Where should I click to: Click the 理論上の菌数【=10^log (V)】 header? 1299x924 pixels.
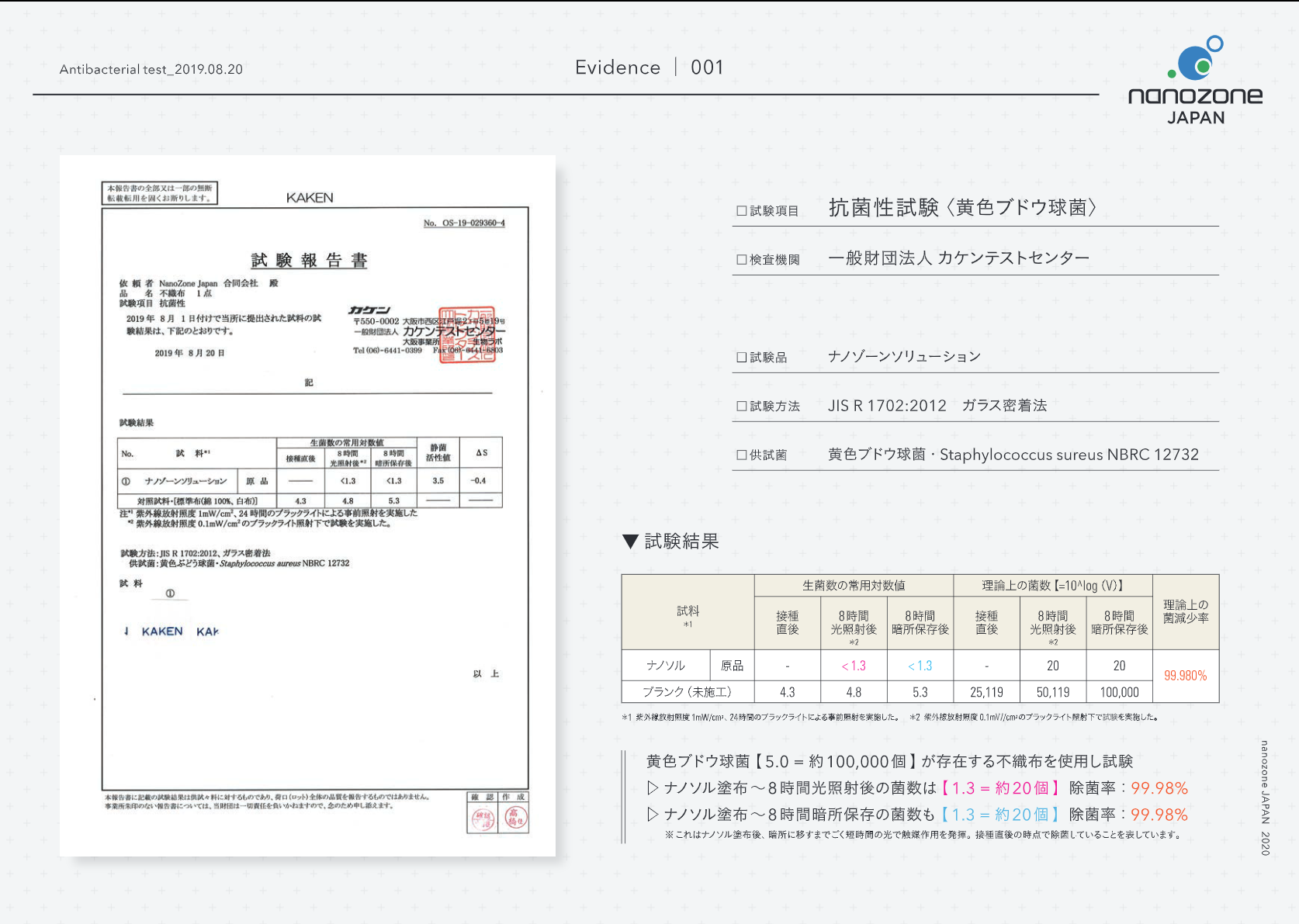tap(1053, 586)
